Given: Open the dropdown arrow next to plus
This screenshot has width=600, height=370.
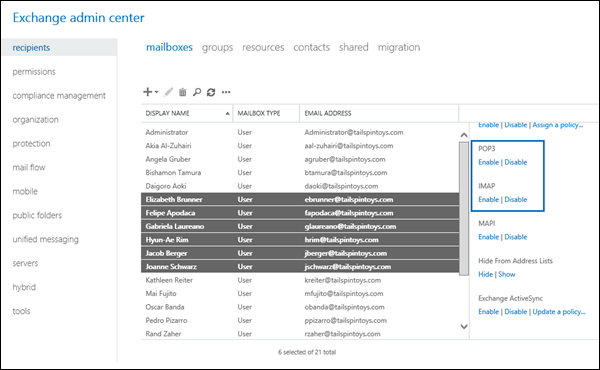Looking at the screenshot, I should click(156, 92).
